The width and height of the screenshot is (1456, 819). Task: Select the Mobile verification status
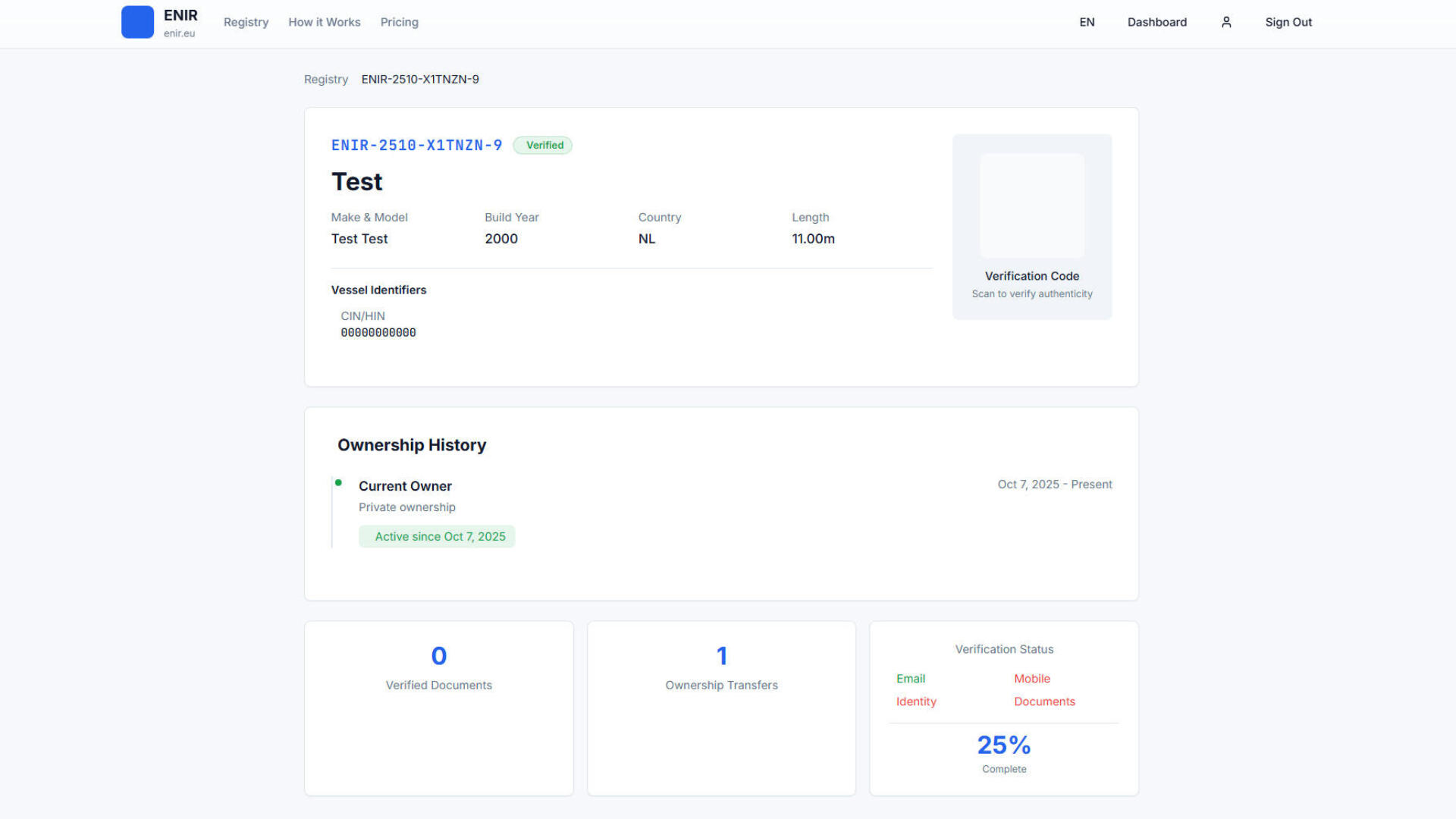click(1031, 679)
